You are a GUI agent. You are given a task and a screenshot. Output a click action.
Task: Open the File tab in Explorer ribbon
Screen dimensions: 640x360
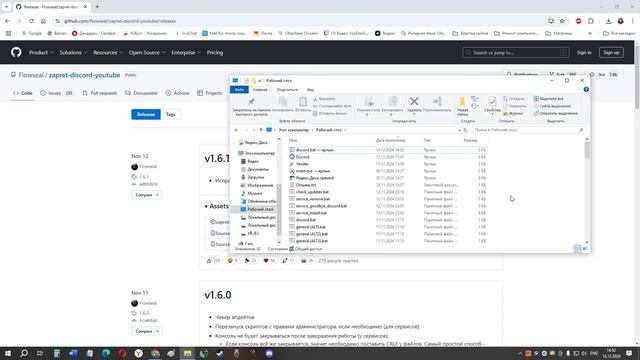(239, 89)
